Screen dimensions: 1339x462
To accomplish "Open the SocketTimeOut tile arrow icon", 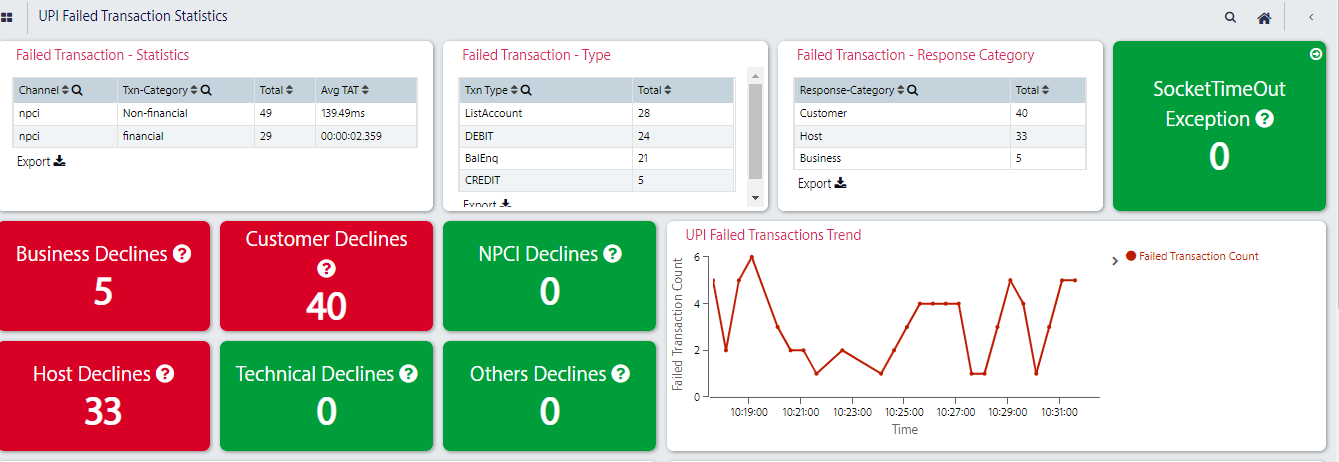I will pos(1316,54).
